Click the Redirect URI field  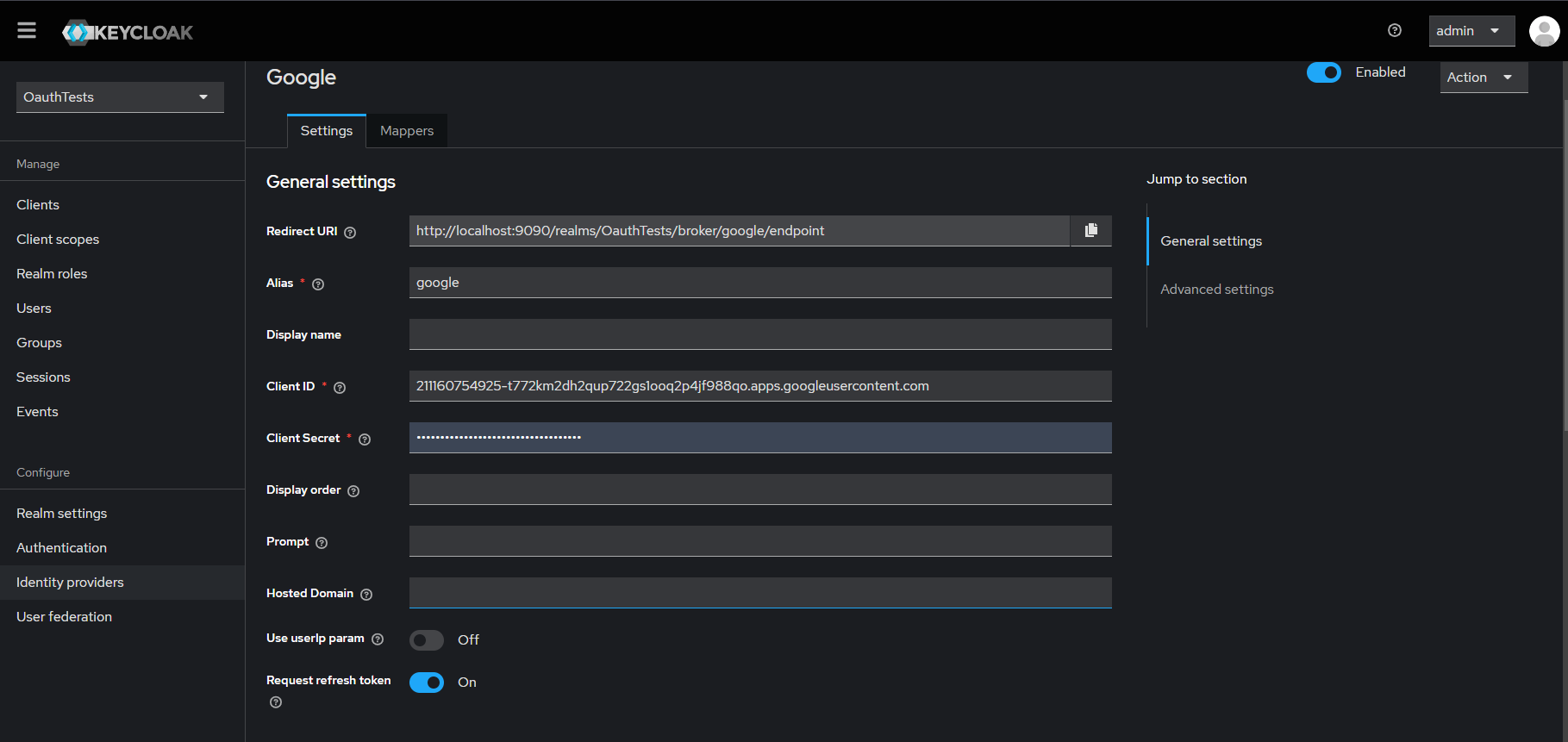(740, 231)
